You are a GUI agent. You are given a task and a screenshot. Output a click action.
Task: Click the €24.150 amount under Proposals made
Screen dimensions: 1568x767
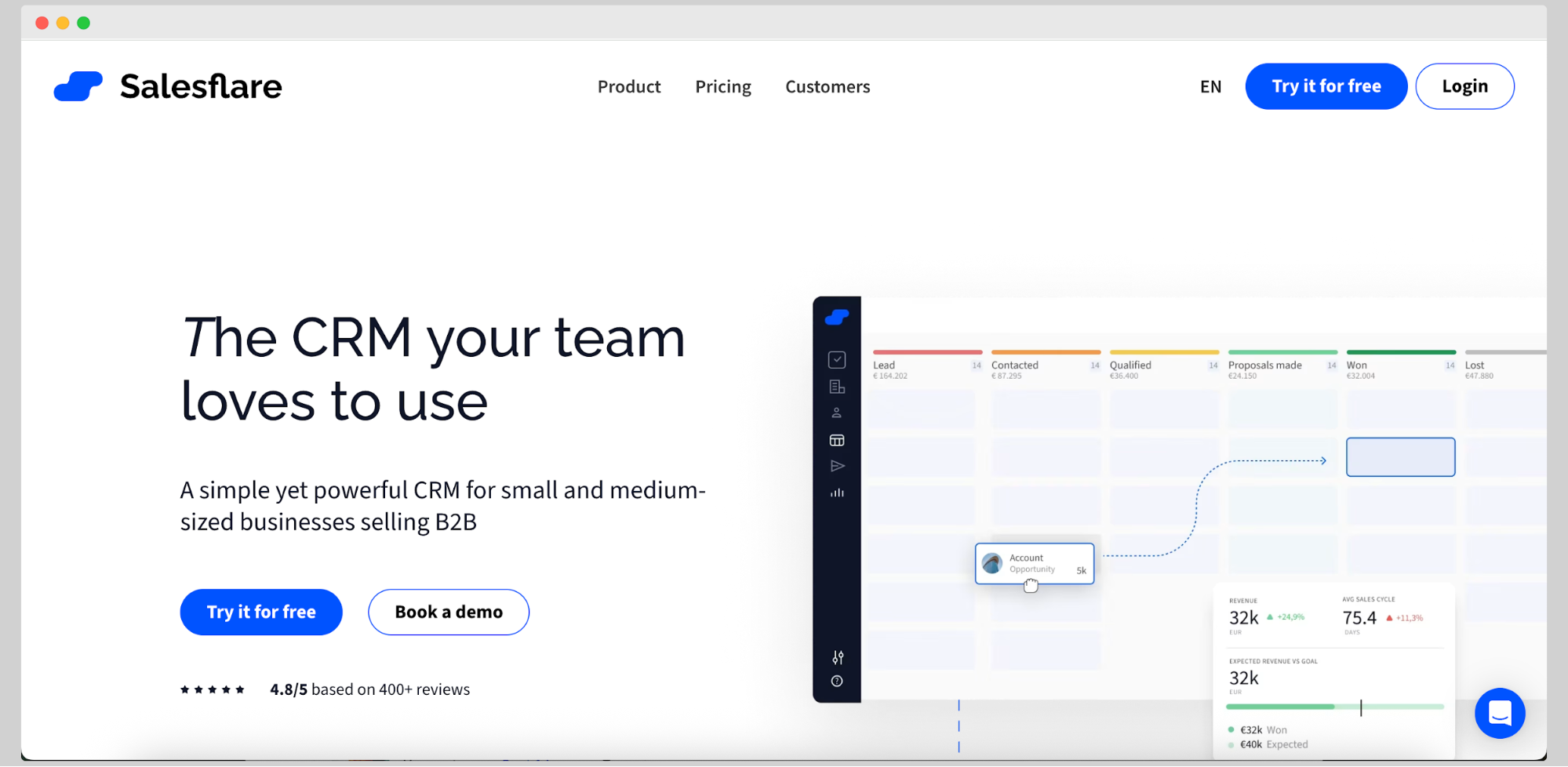(x=1242, y=376)
